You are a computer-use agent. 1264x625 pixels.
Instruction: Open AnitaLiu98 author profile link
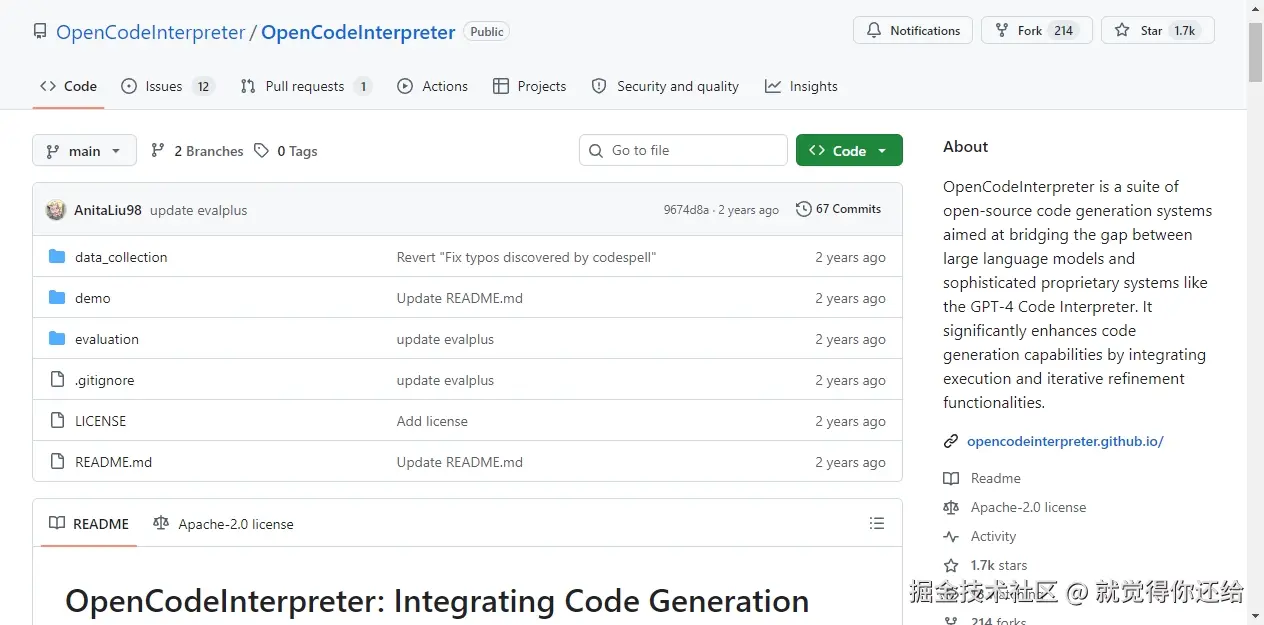108,210
